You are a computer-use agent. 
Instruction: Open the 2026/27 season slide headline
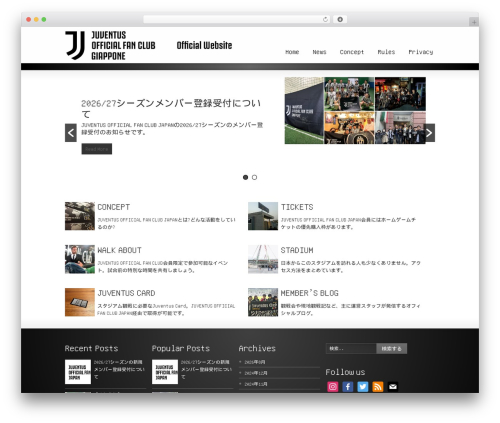coord(171,109)
